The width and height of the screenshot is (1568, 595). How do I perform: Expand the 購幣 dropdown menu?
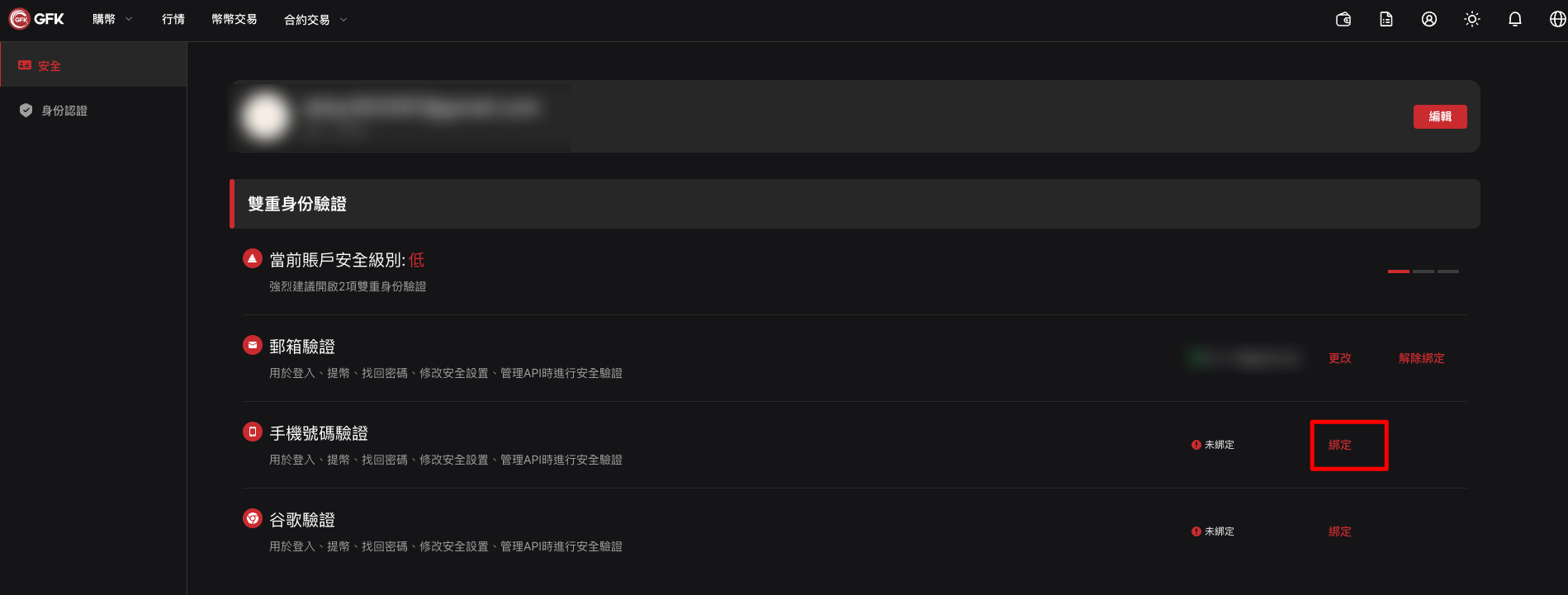click(x=112, y=19)
